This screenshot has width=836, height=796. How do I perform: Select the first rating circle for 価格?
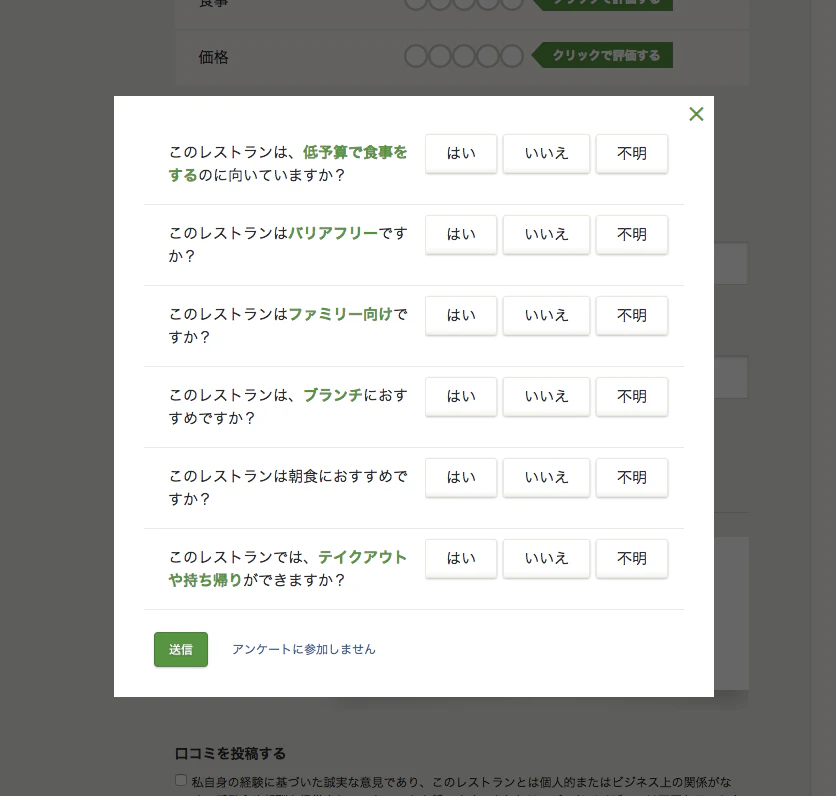pyautogui.click(x=416, y=56)
